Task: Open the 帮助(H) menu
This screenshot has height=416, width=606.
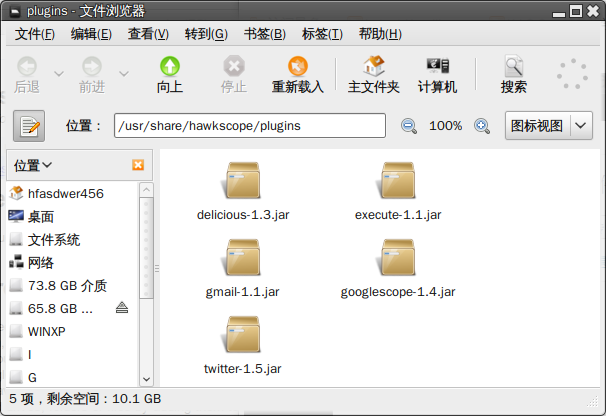Action: (x=380, y=34)
